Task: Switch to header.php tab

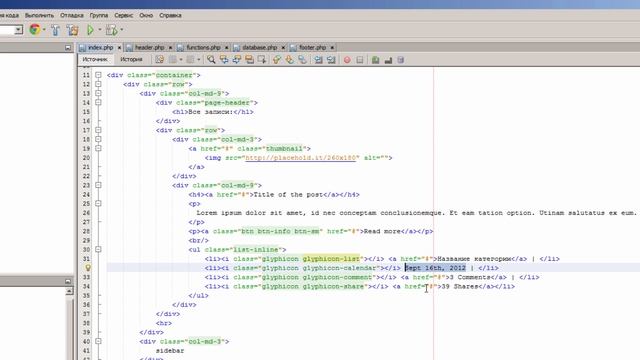Action: 149,48
